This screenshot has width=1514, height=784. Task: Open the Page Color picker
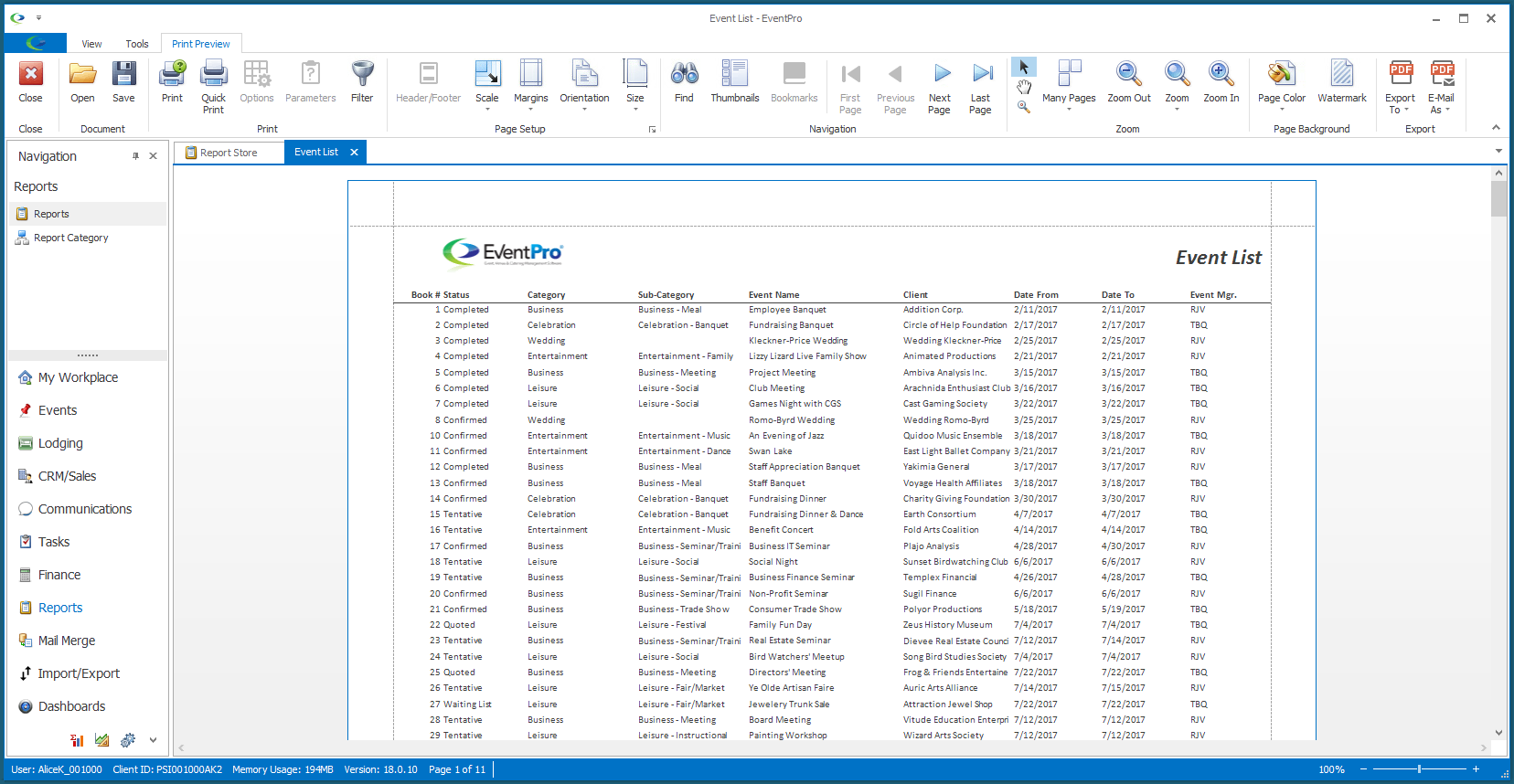(1281, 86)
